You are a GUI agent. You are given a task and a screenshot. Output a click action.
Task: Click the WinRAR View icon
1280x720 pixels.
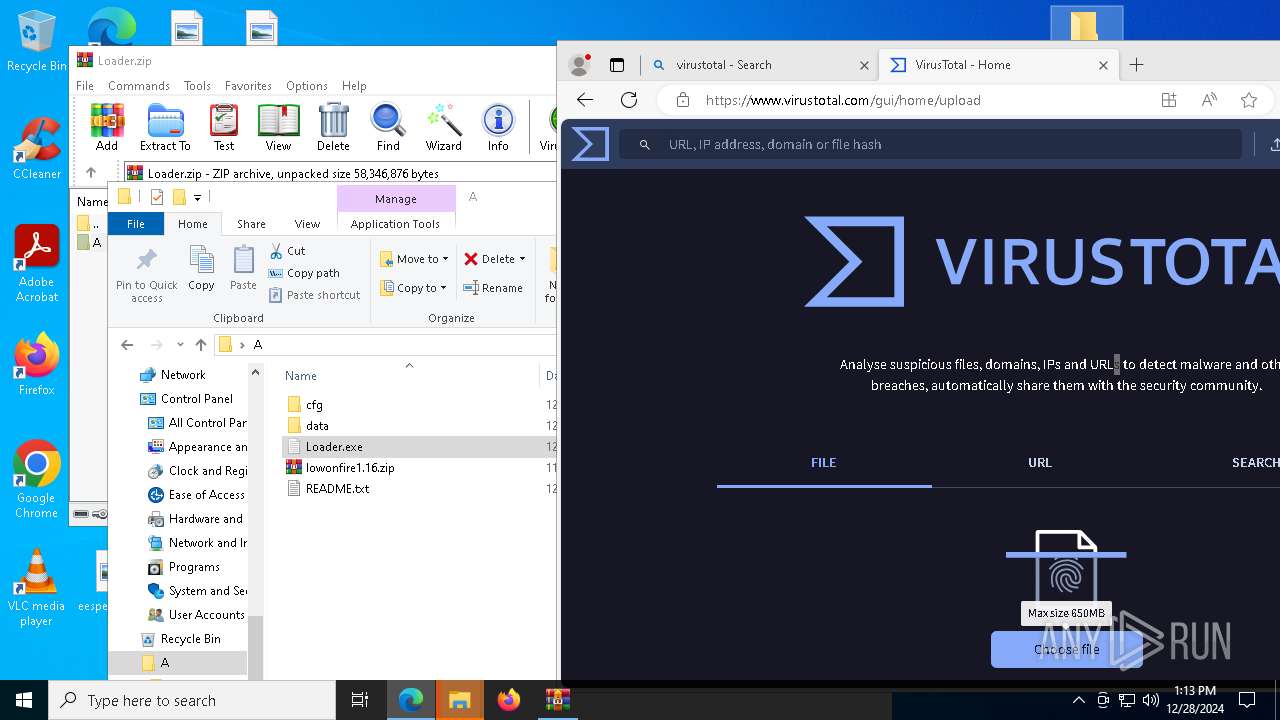click(x=278, y=127)
